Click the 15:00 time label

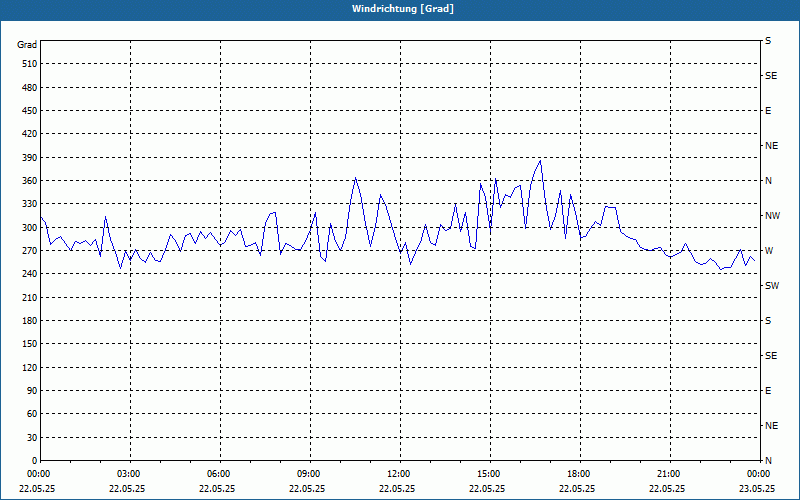489,474
